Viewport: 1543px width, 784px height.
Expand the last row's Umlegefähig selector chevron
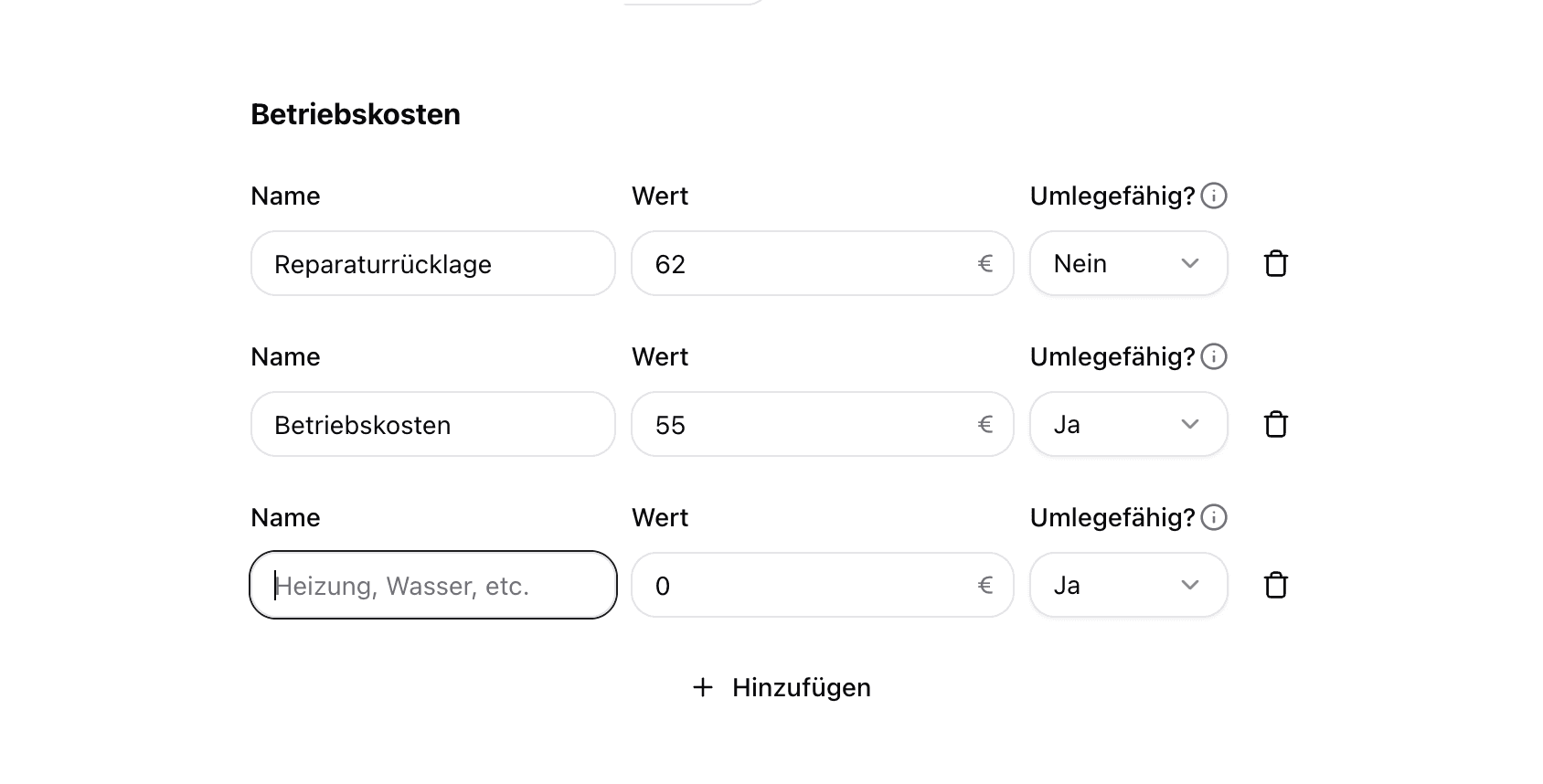pos(1189,585)
